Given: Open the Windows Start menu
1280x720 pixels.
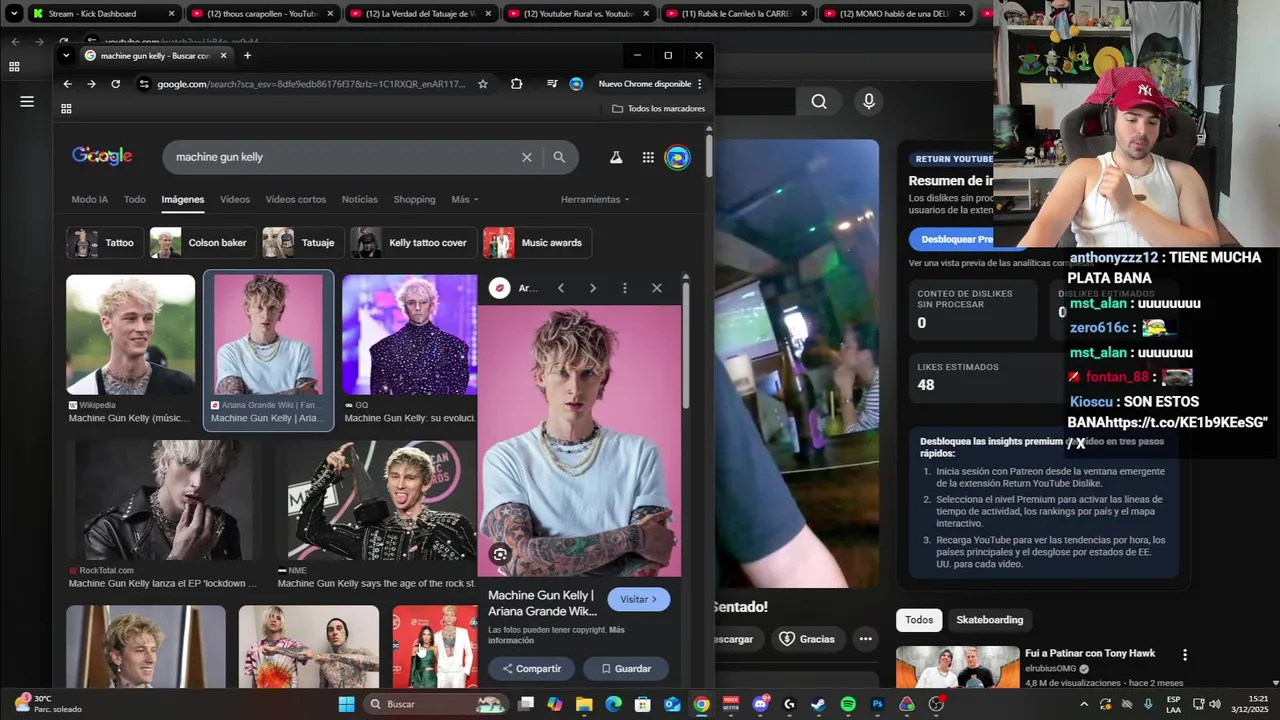Looking at the screenshot, I should tap(346, 704).
